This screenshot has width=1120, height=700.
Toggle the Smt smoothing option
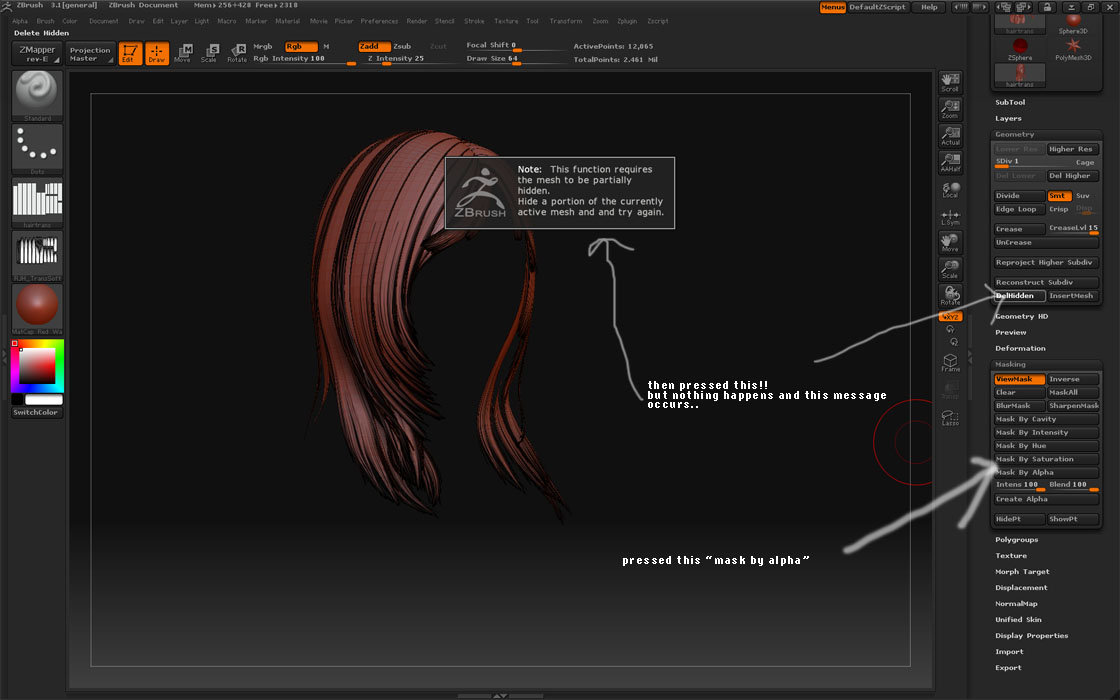point(1058,196)
